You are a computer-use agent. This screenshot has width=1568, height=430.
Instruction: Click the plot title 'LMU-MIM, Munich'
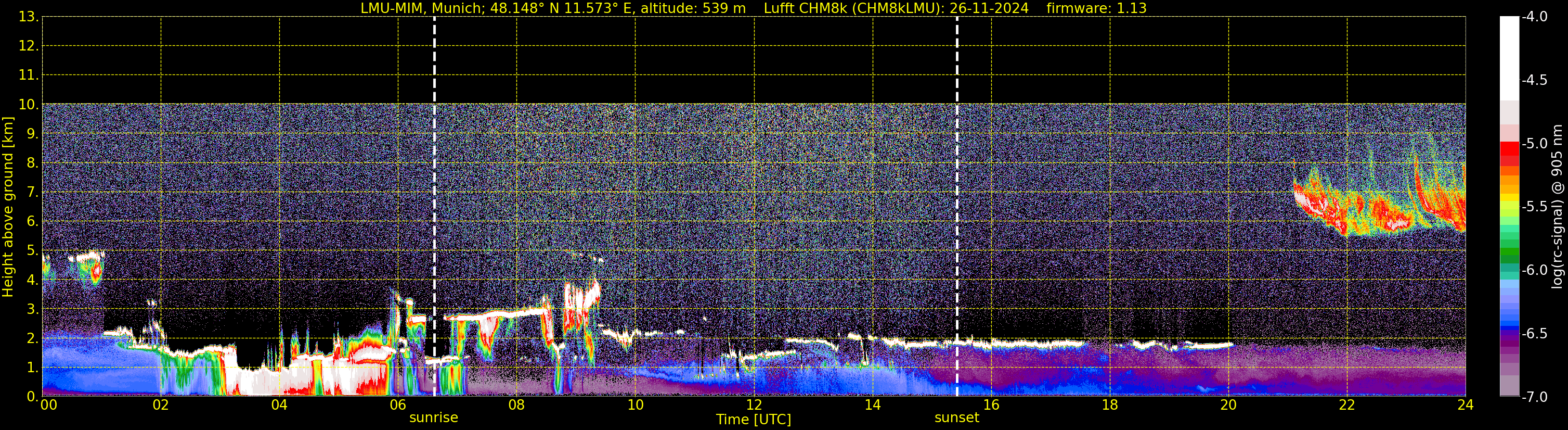tap(422, 8)
